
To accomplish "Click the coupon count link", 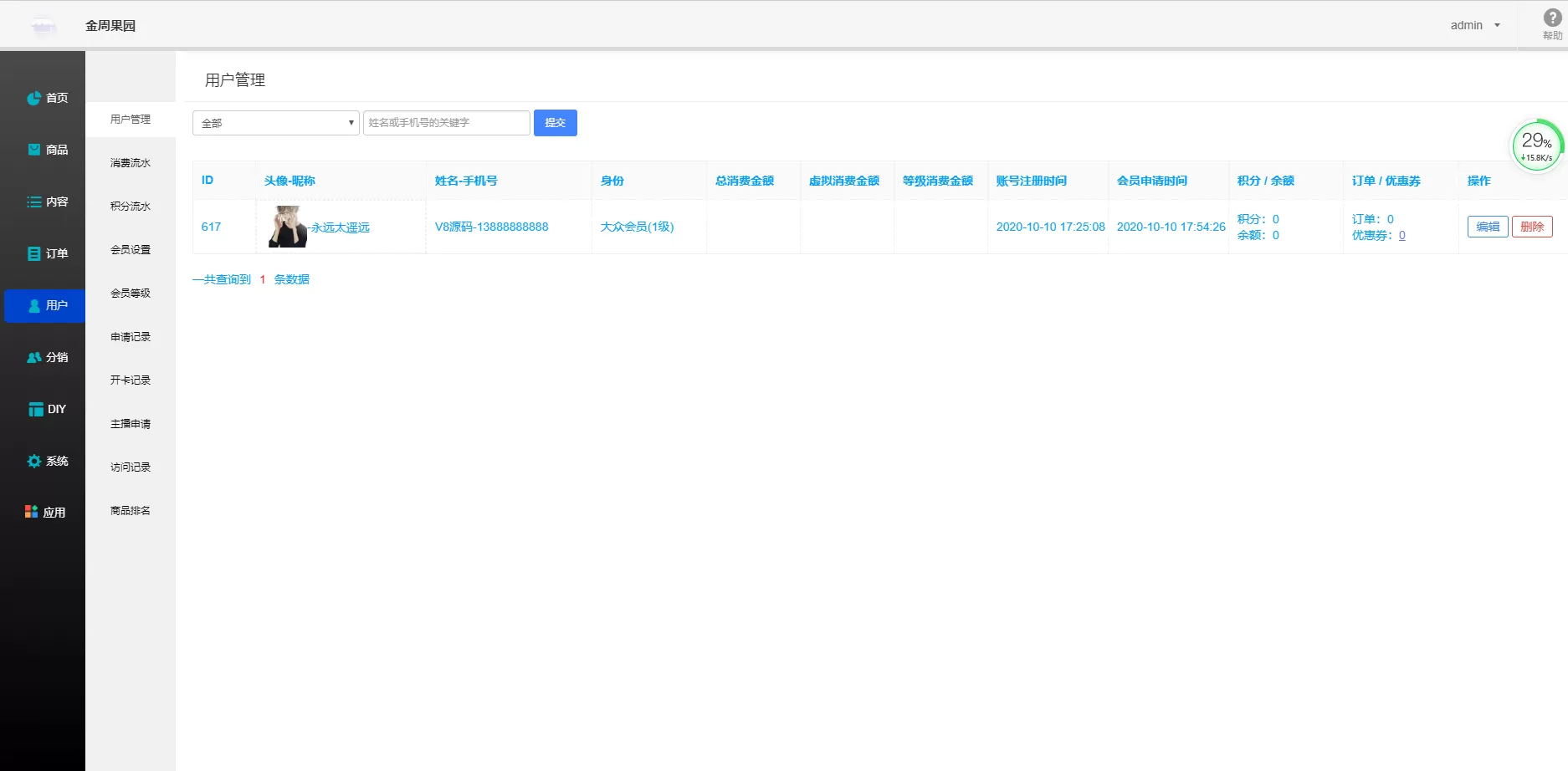I will [x=1401, y=236].
